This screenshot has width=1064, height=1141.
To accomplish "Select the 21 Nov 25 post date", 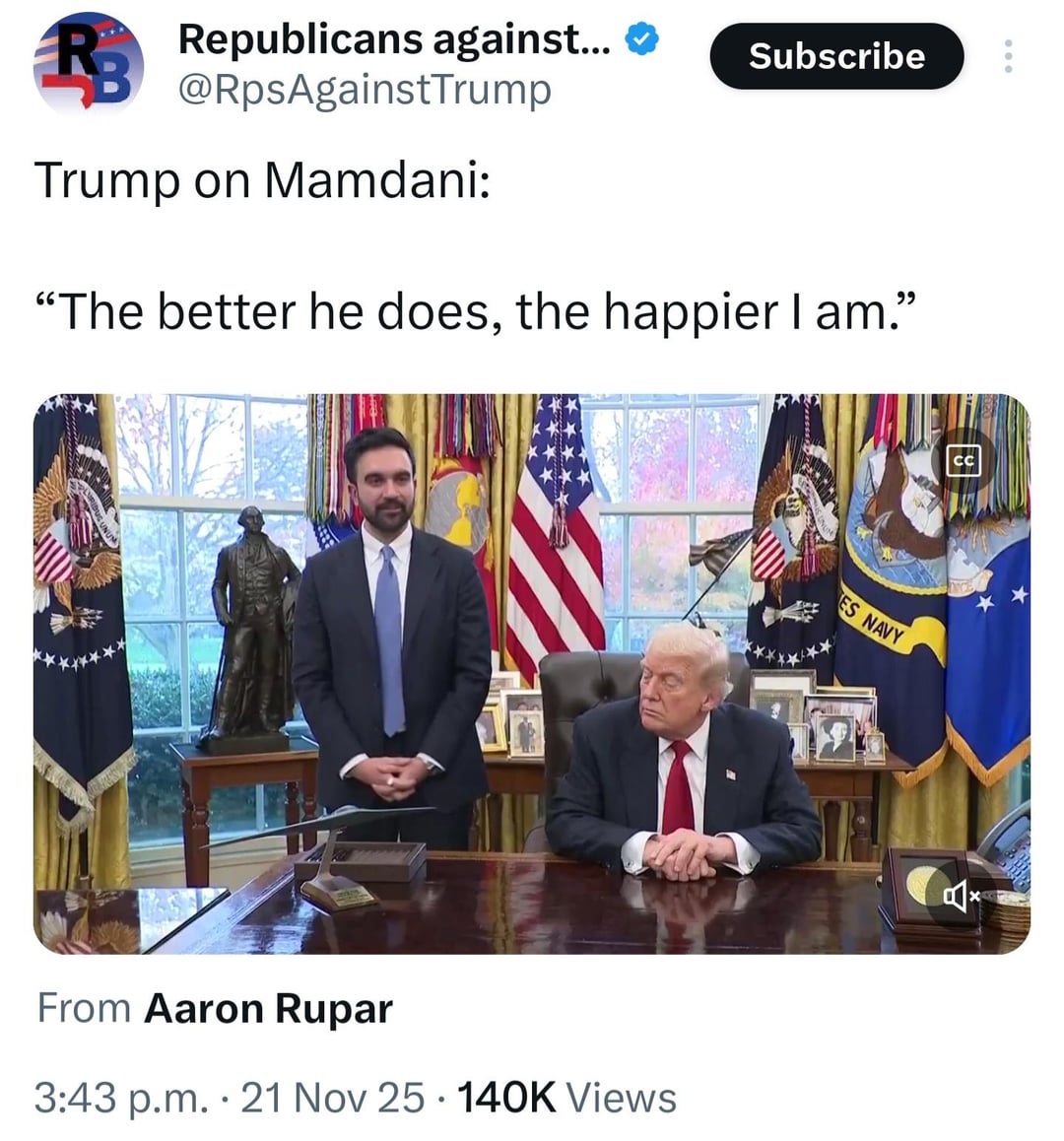I will (x=332, y=1097).
